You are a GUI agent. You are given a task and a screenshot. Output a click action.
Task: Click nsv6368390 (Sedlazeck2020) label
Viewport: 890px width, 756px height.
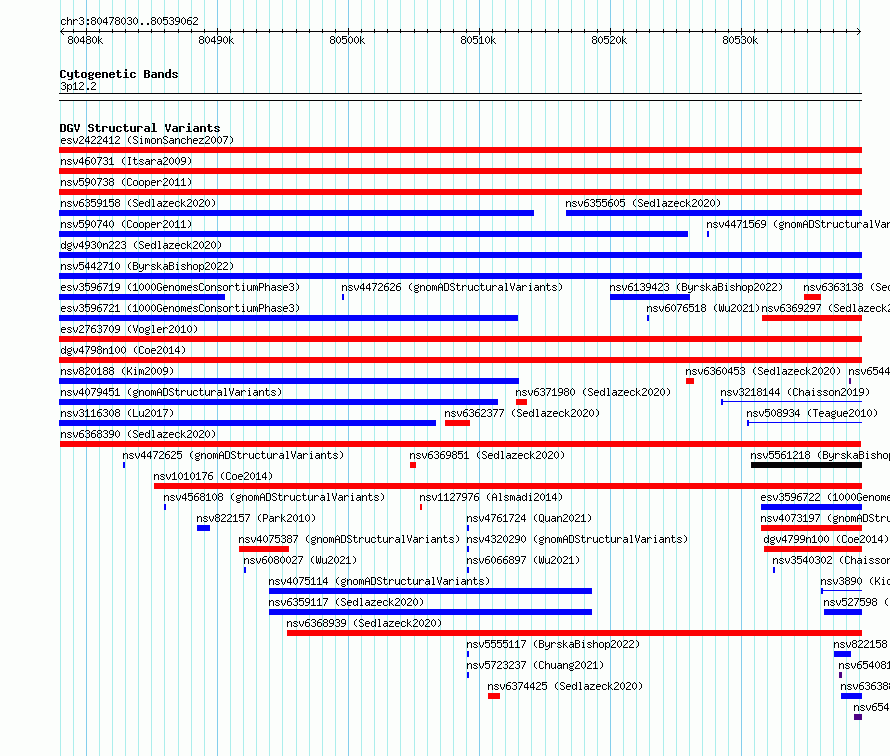(x=138, y=434)
